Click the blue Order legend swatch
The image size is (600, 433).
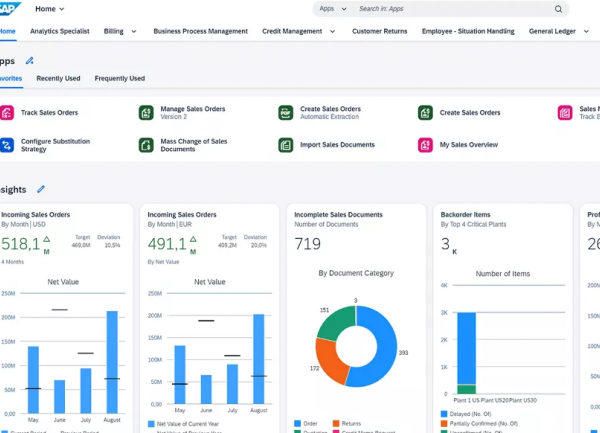[297, 423]
